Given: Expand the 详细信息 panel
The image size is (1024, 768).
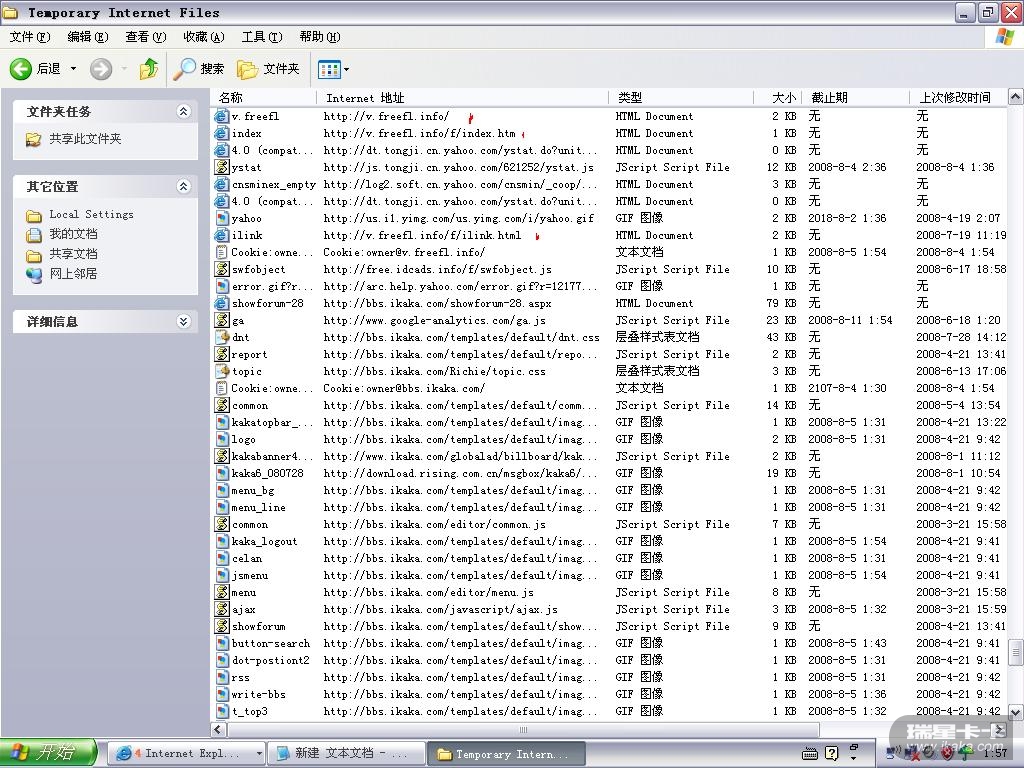Looking at the screenshot, I should [184, 321].
